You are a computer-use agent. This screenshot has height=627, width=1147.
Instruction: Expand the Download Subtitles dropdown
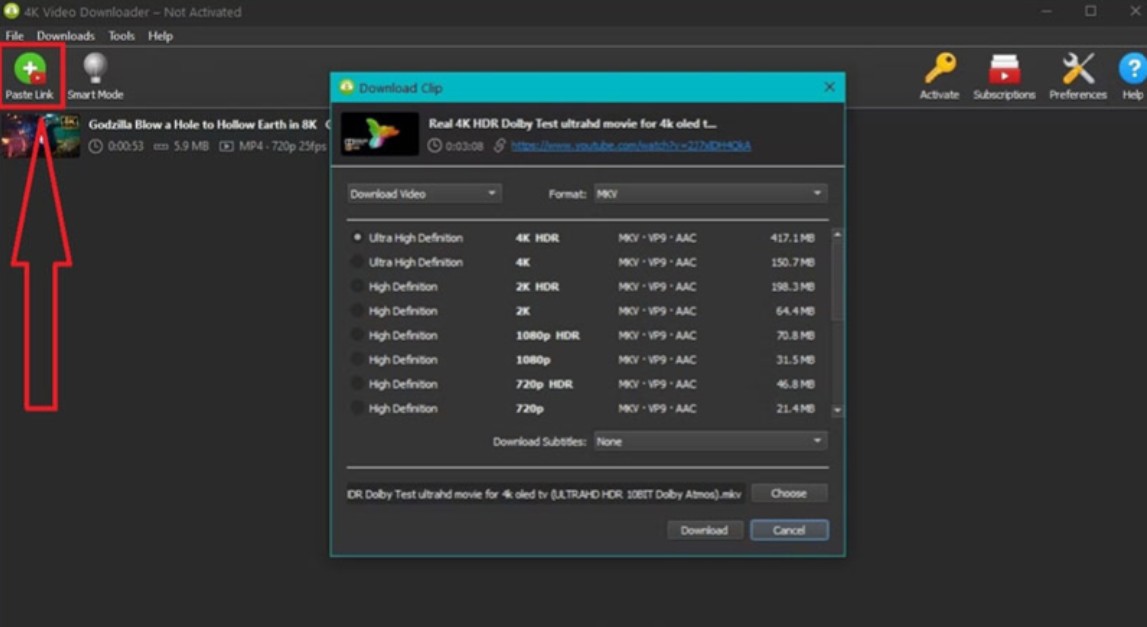(x=709, y=441)
